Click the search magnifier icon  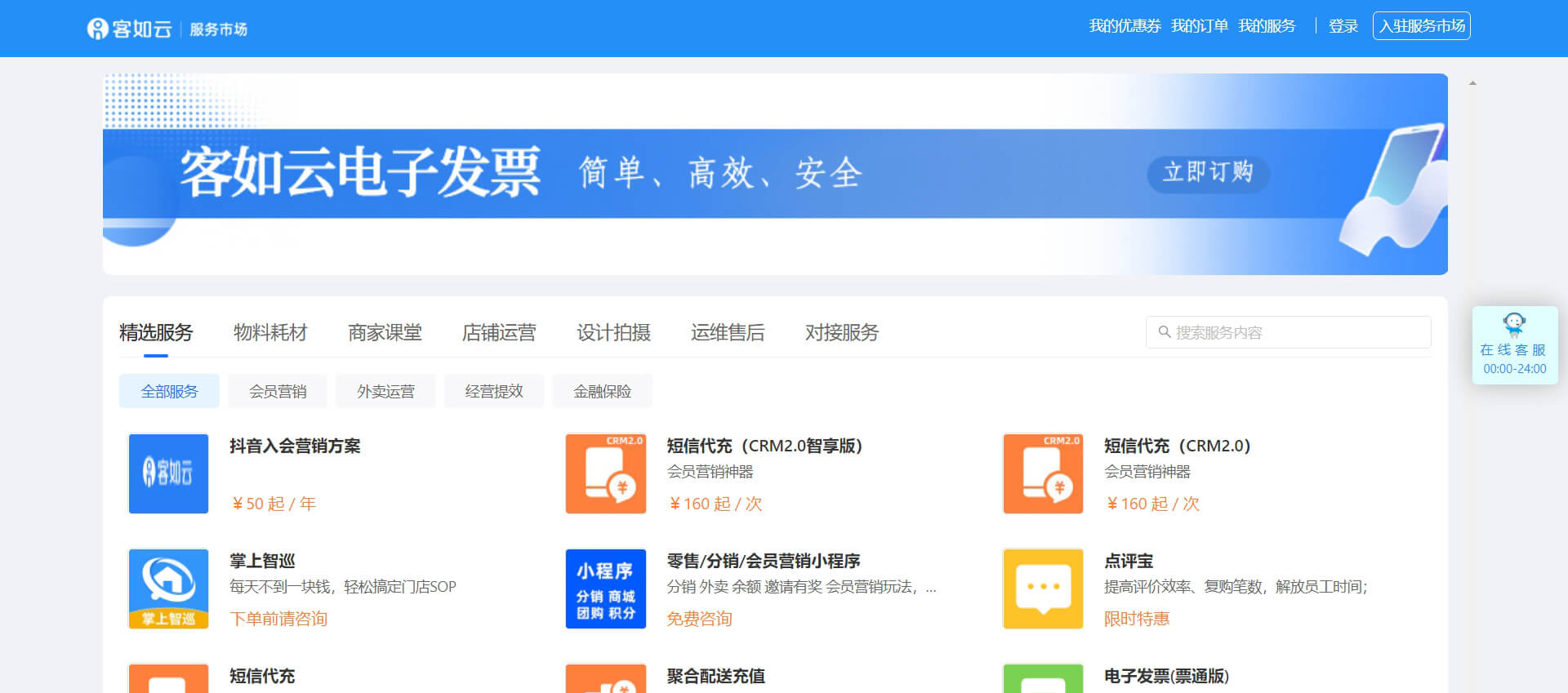pyautogui.click(x=1165, y=332)
